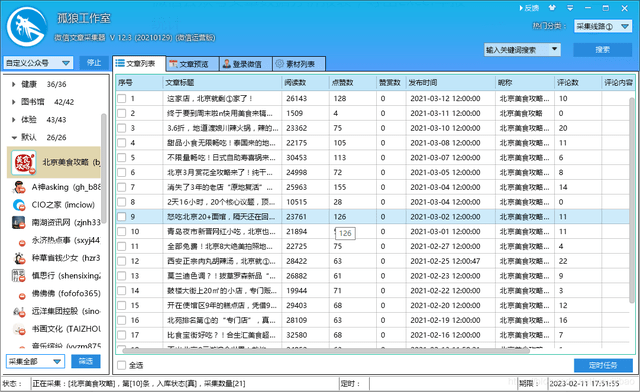Select 北京美食攻略 account avatar
Screen dimensions: 640x392
point(23,163)
